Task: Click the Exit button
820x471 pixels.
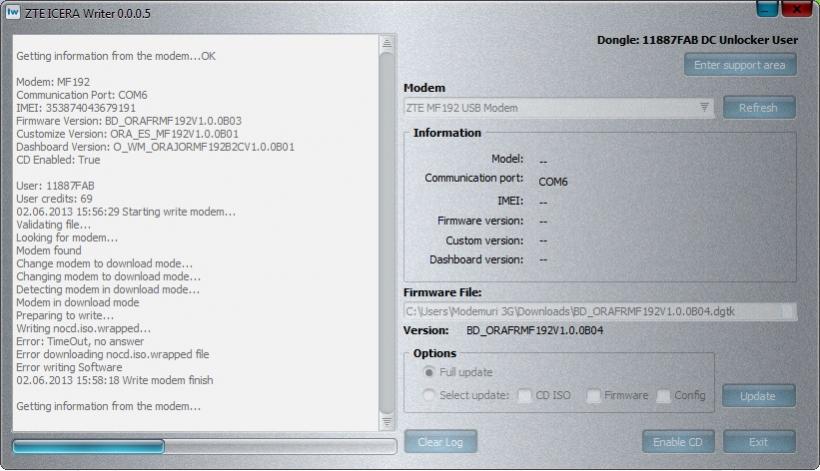Action: coord(759,442)
